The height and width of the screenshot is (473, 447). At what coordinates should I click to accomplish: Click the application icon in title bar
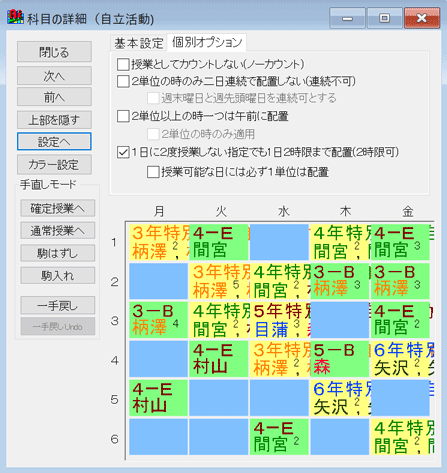pos(15,17)
